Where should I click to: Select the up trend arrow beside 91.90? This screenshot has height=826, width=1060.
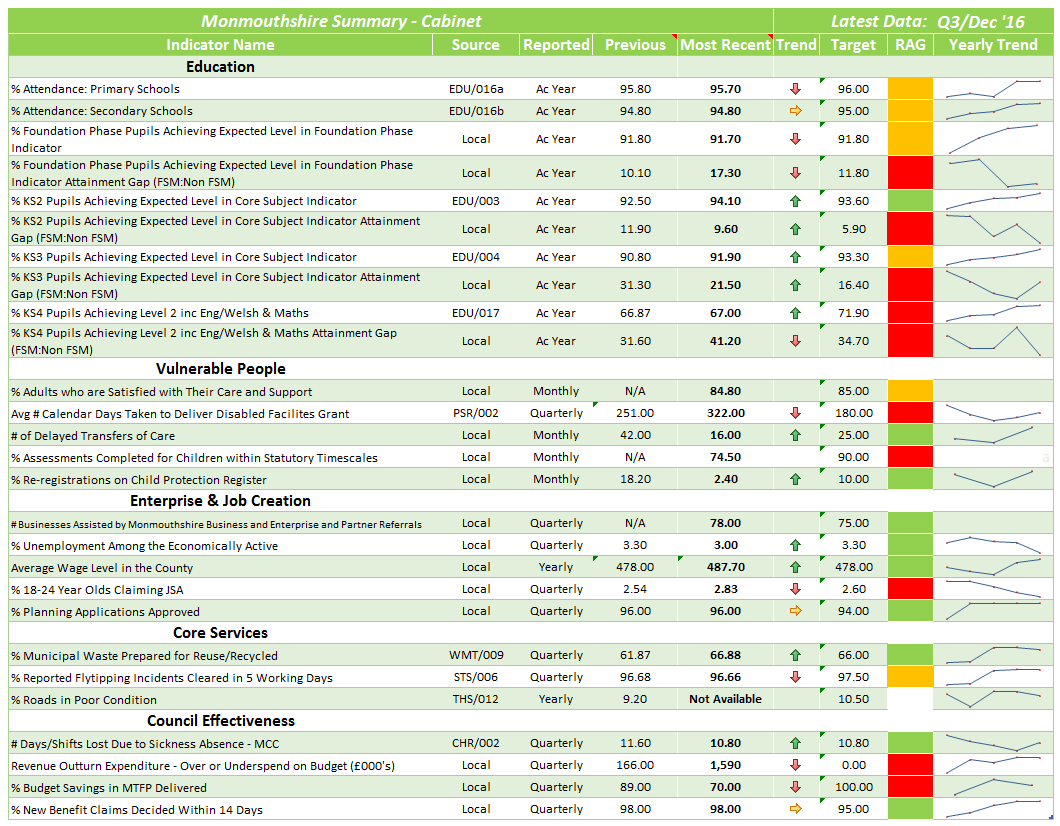[796, 257]
